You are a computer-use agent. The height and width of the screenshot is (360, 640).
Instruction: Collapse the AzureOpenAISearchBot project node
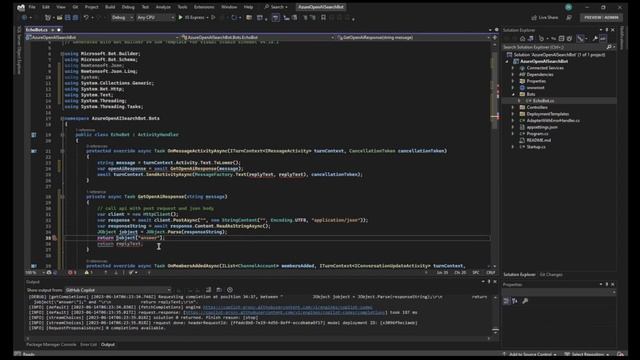tap(507, 61)
